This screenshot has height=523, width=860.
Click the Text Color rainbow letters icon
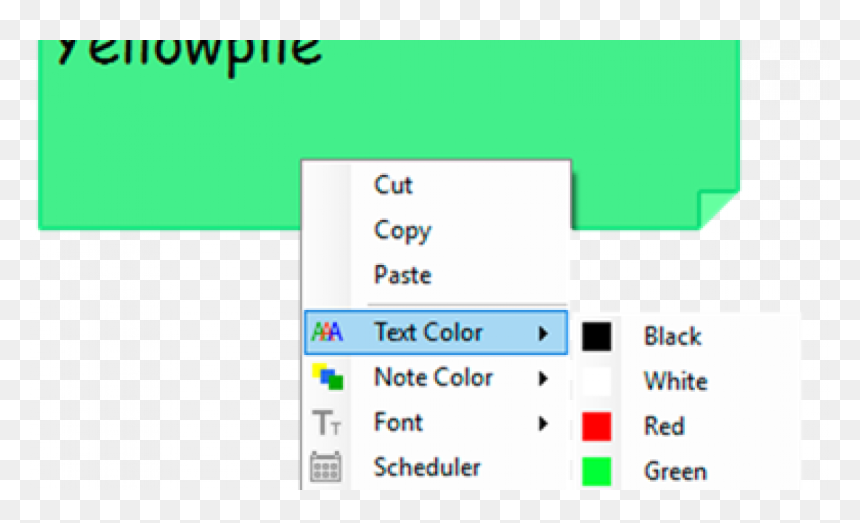(327, 332)
